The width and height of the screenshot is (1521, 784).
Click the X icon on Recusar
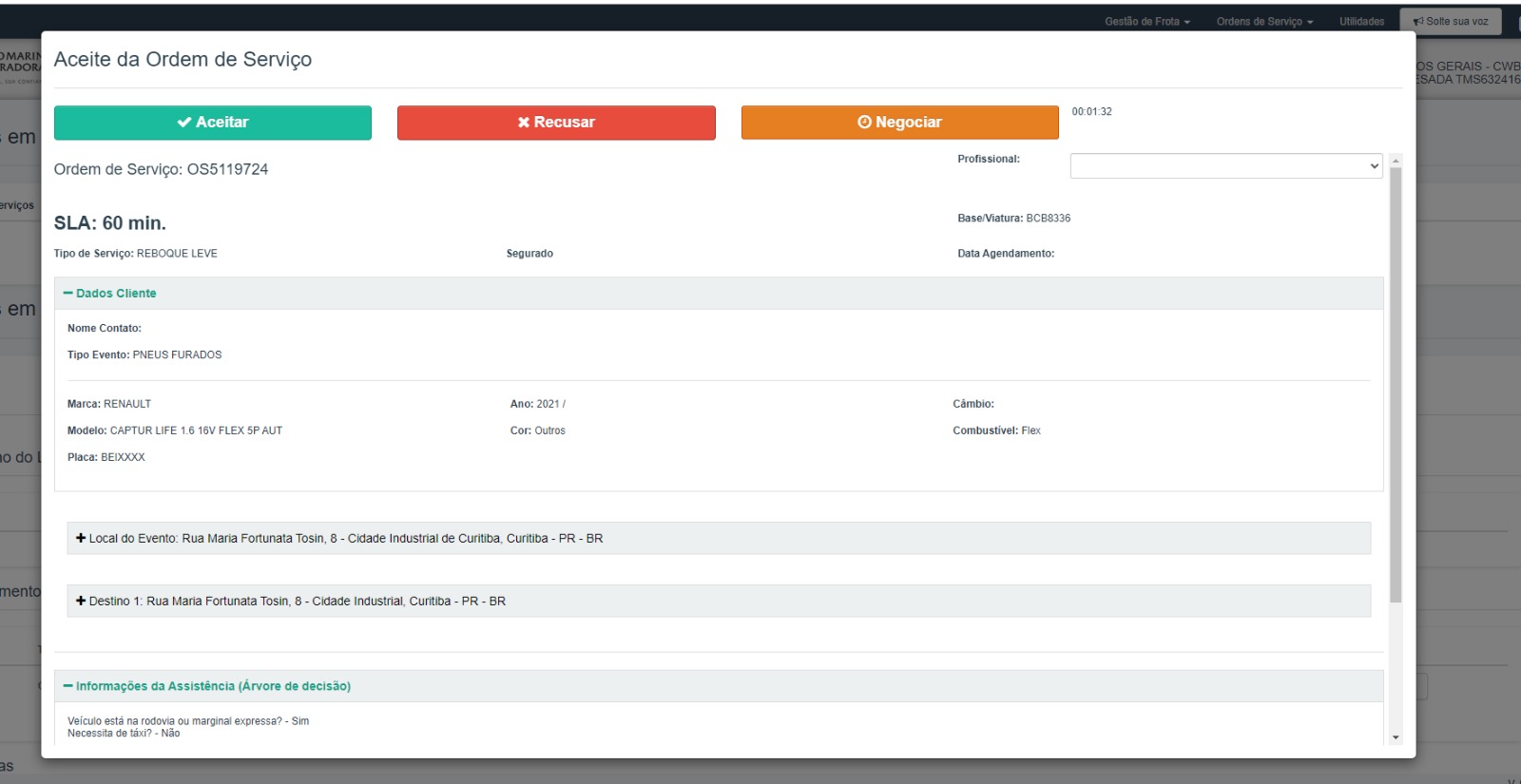(524, 123)
